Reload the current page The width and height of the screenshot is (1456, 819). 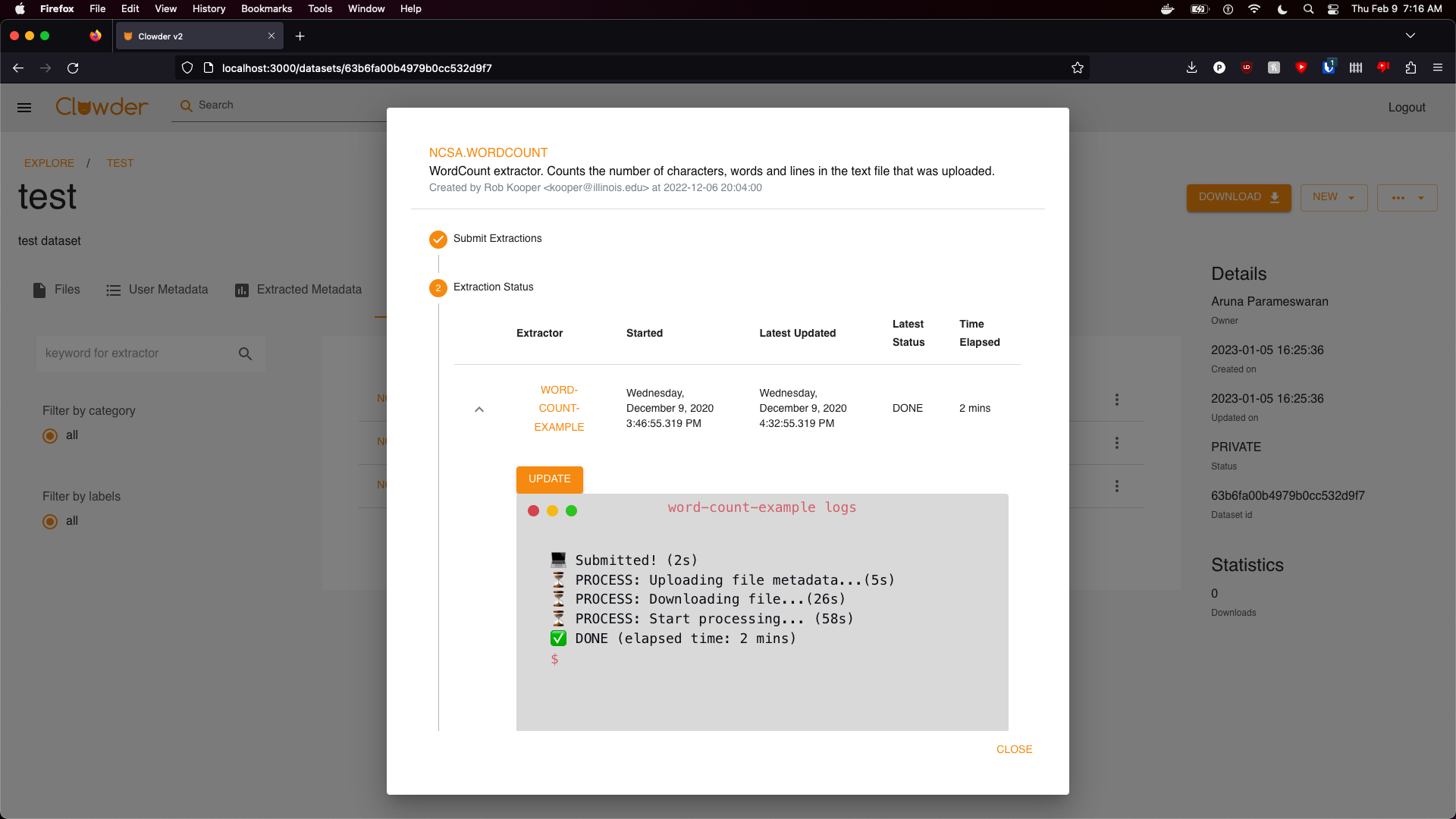[73, 67]
